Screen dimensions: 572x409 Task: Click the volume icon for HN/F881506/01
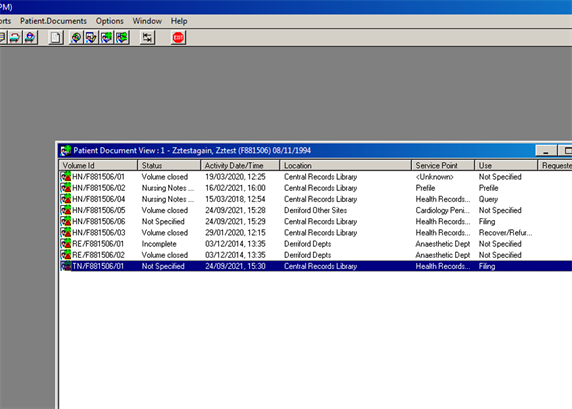click(x=66, y=177)
